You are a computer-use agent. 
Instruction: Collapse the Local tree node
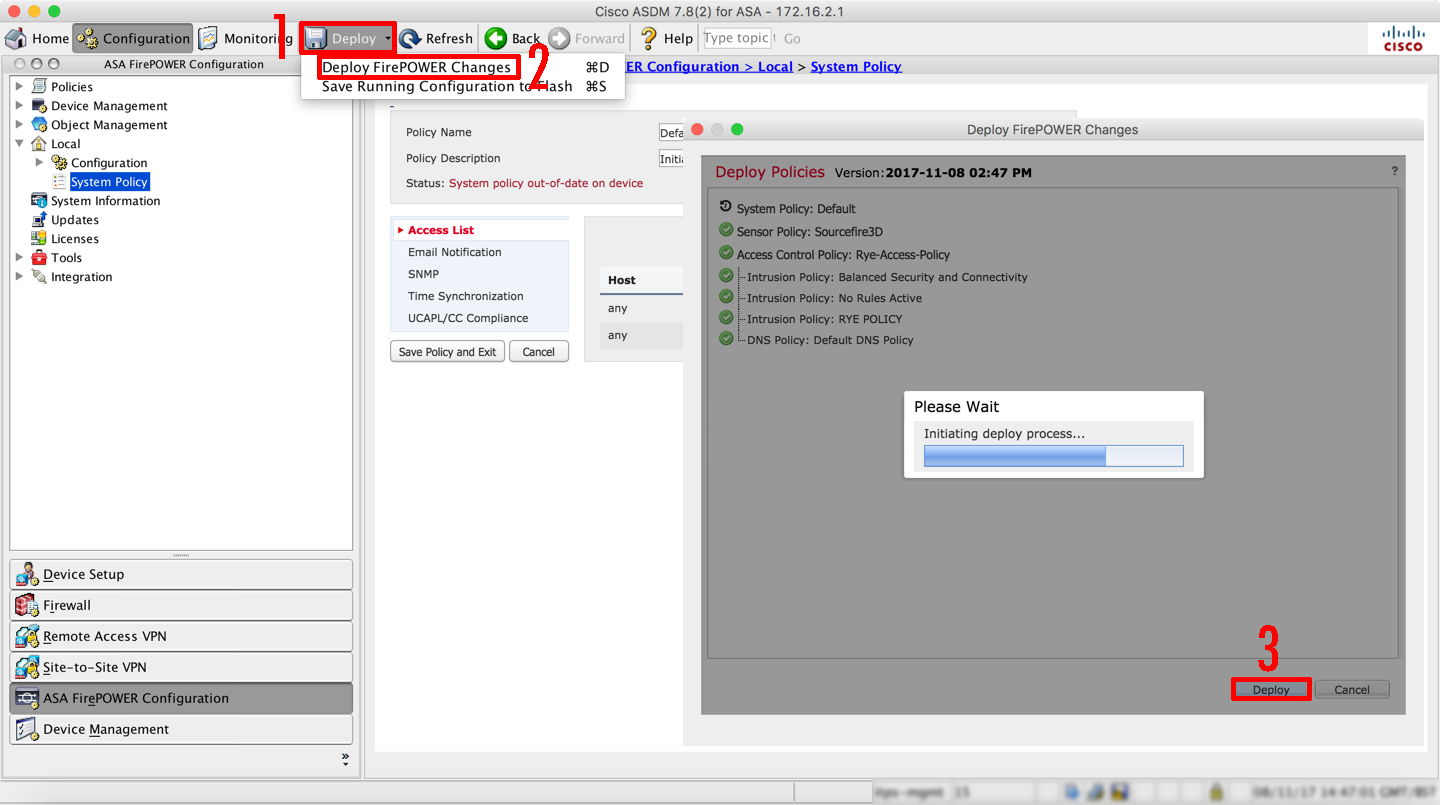19,144
